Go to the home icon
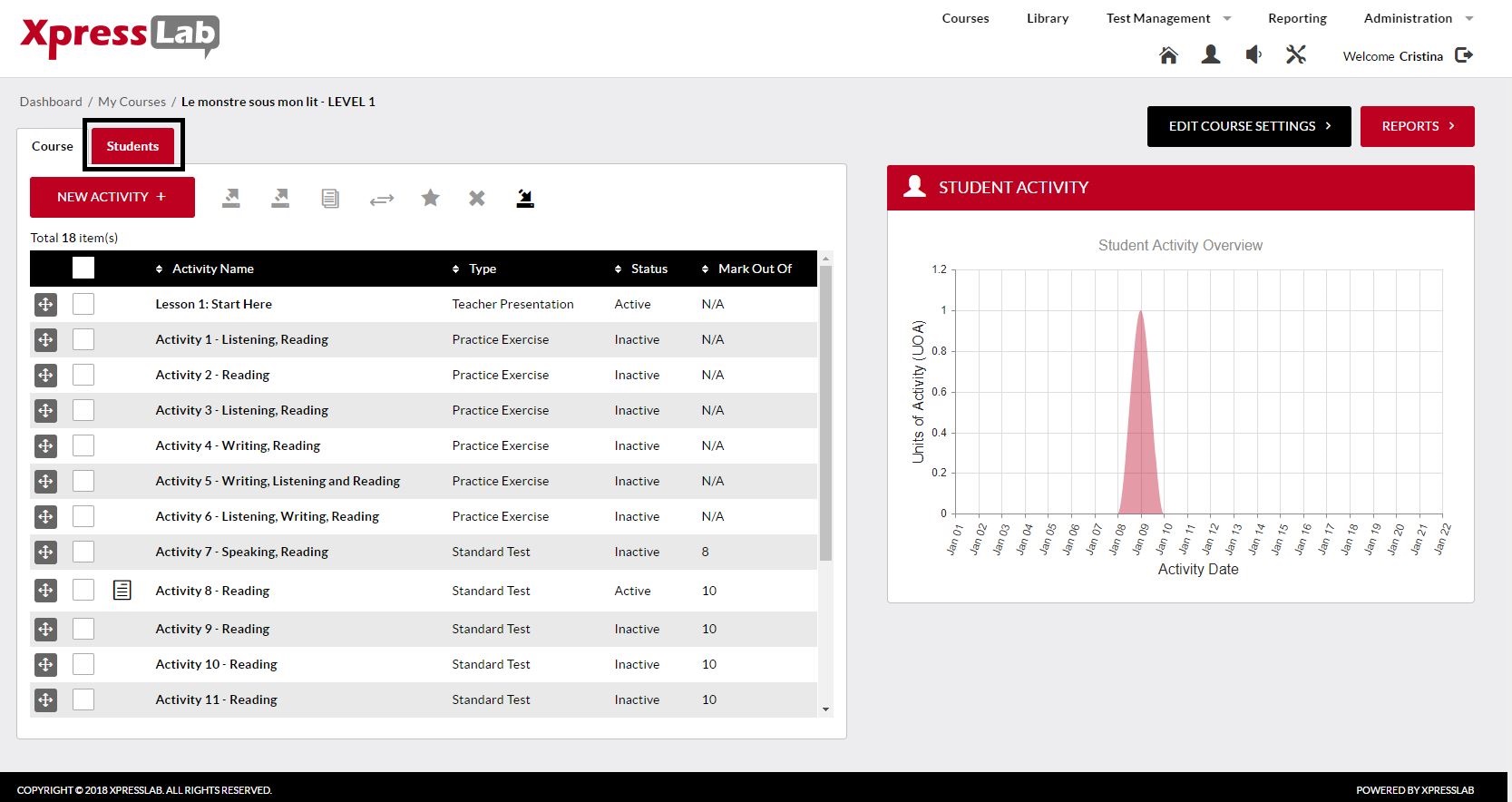The width and height of the screenshot is (1512, 802). (1168, 55)
